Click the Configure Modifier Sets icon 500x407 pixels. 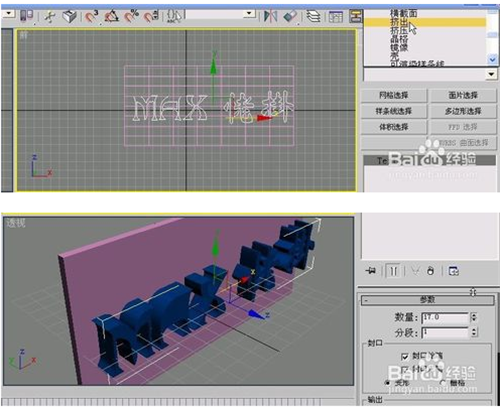coord(454,271)
